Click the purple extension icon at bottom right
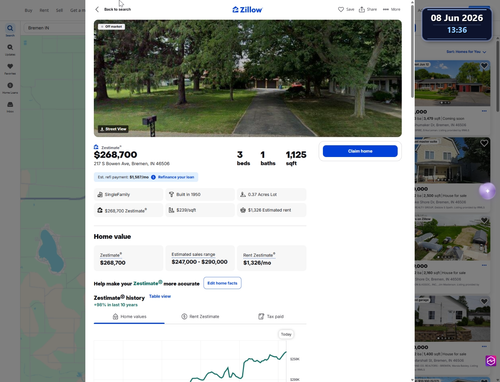This screenshot has height=382, width=500. 491,361
